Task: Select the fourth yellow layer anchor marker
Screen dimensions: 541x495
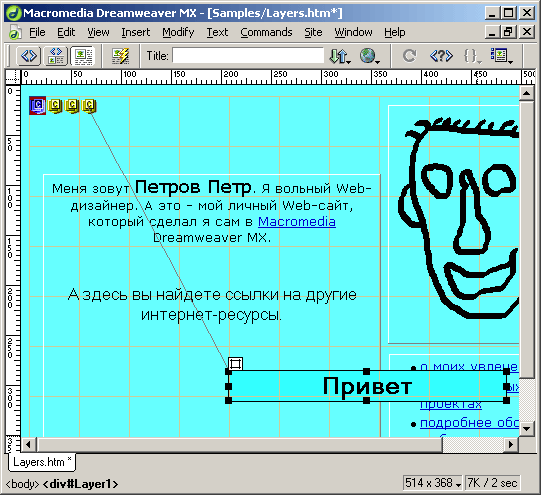Action: point(89,106)
